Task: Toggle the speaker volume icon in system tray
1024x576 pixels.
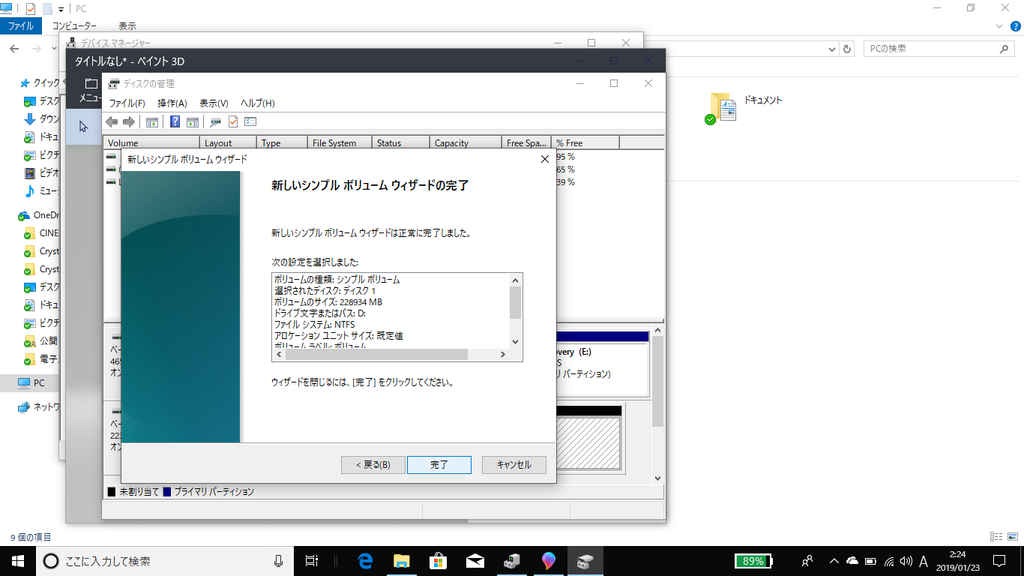Action: (x=906, y=561)
